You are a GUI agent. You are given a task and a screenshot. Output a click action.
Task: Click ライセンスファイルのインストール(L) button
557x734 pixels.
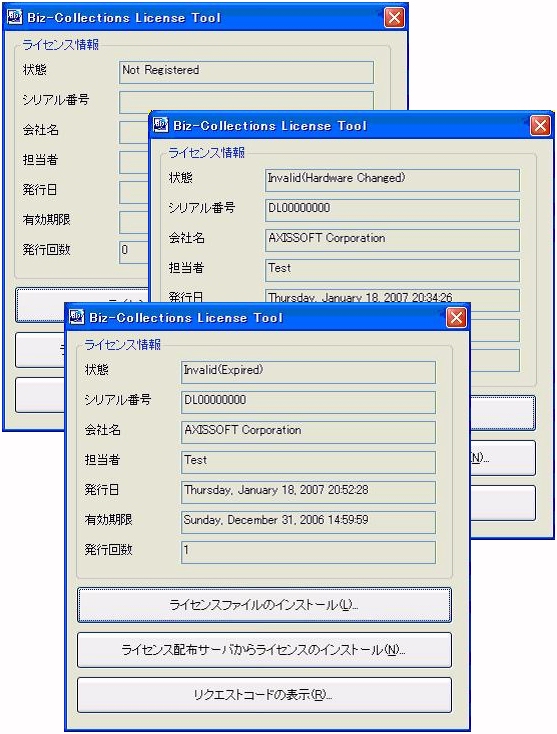(264, 605)
